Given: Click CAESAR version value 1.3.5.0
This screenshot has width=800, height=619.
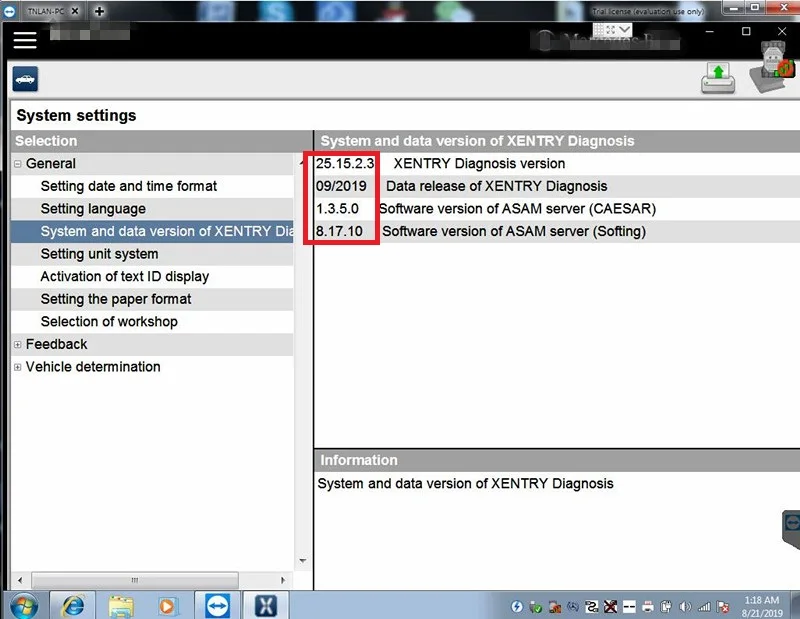Looking at the screenshot, I should [x=337, y=208].
